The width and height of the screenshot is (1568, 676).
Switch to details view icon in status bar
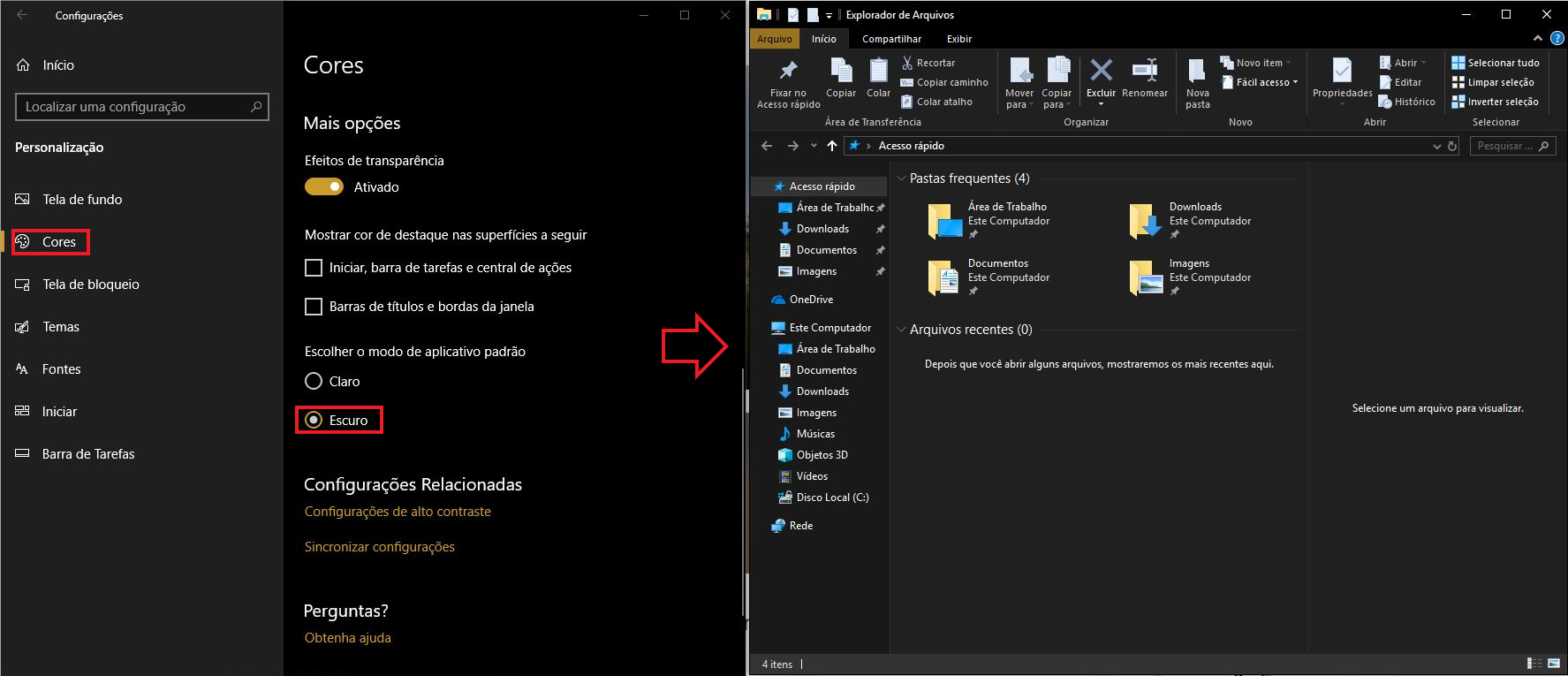pyautogui.click(x=1534, y=664)
